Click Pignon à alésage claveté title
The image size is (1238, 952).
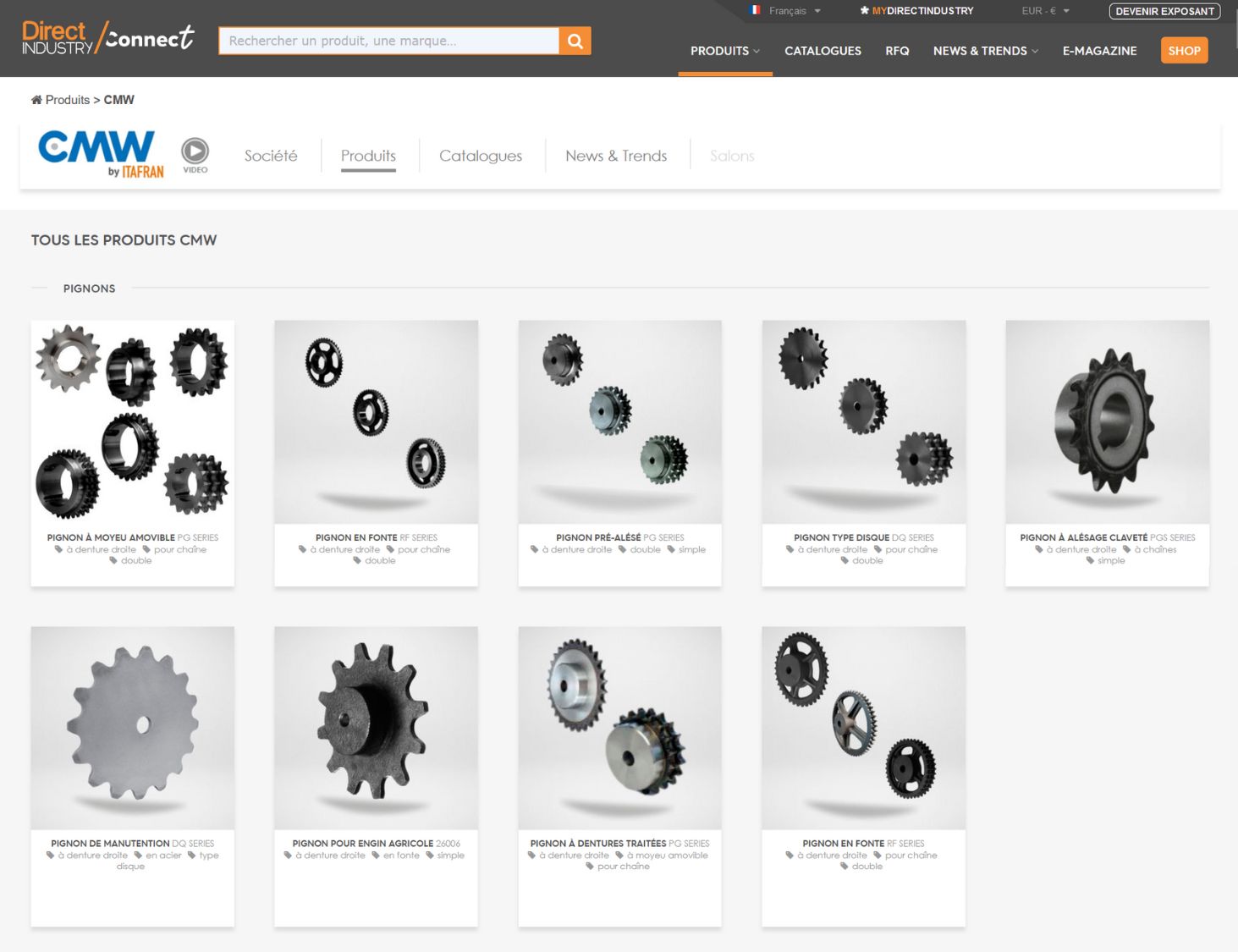[x=1084, y=537]
